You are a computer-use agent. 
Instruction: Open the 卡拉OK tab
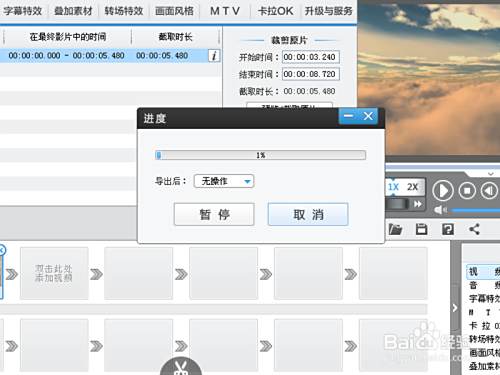click(x=275, y=11)
